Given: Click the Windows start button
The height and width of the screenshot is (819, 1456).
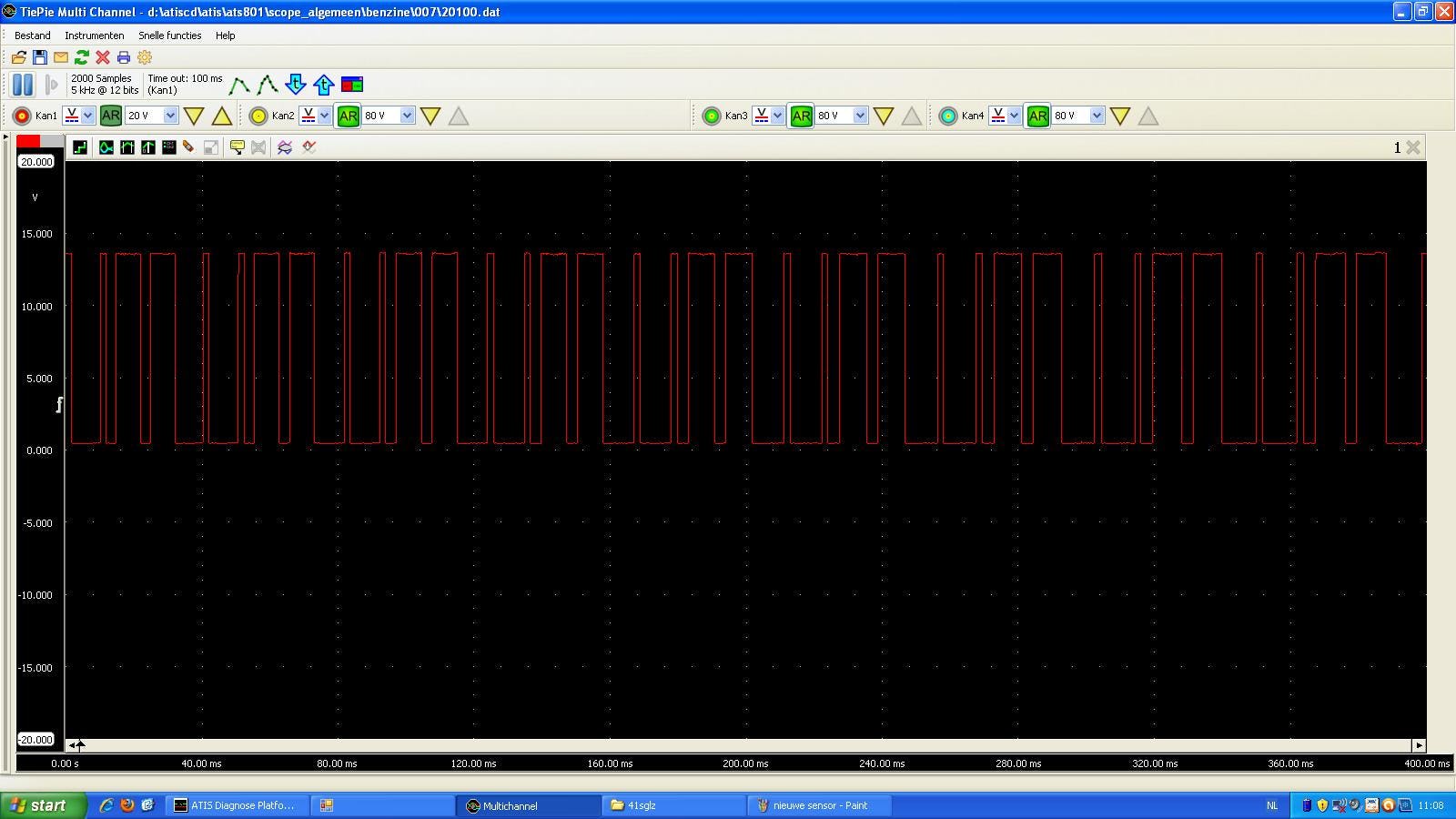Looking at the screenshot, I should point(41,805).
